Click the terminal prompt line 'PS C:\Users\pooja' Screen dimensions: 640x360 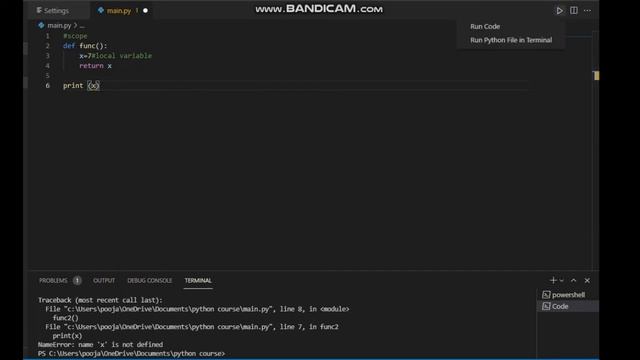tap(131, 353)
